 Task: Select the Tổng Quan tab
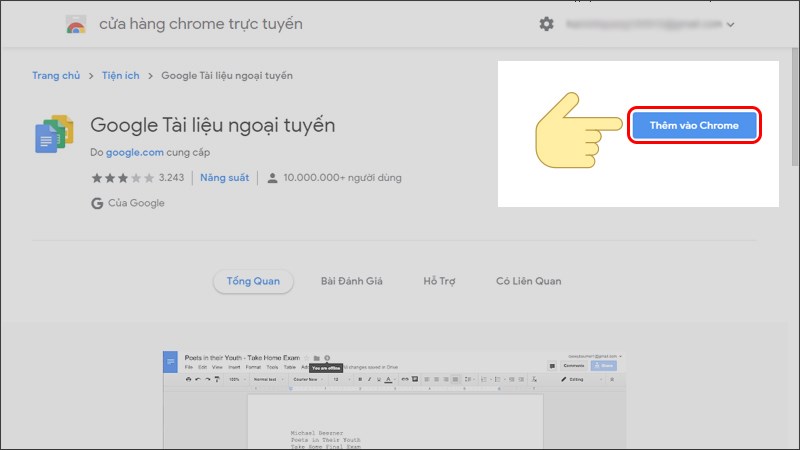[253, 281]
